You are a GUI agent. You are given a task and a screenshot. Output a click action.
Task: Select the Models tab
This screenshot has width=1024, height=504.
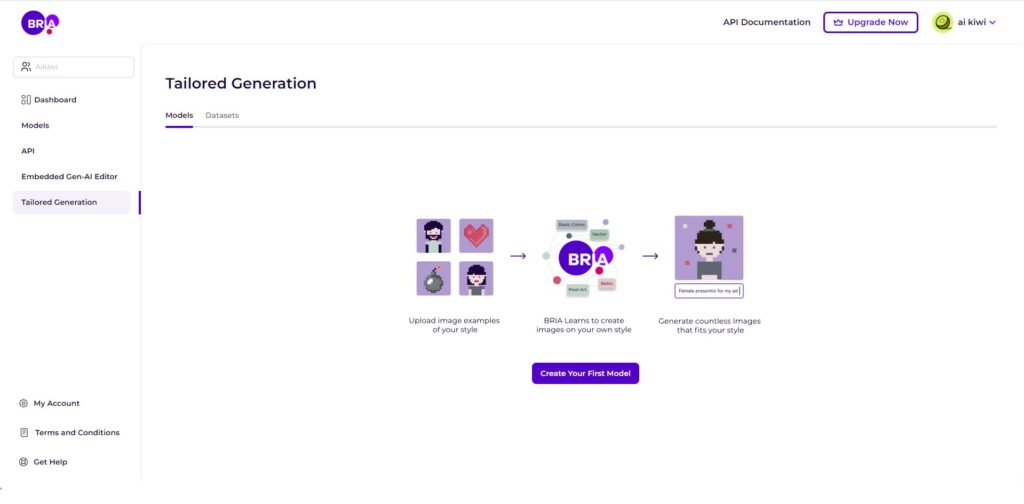pos(179,116)
